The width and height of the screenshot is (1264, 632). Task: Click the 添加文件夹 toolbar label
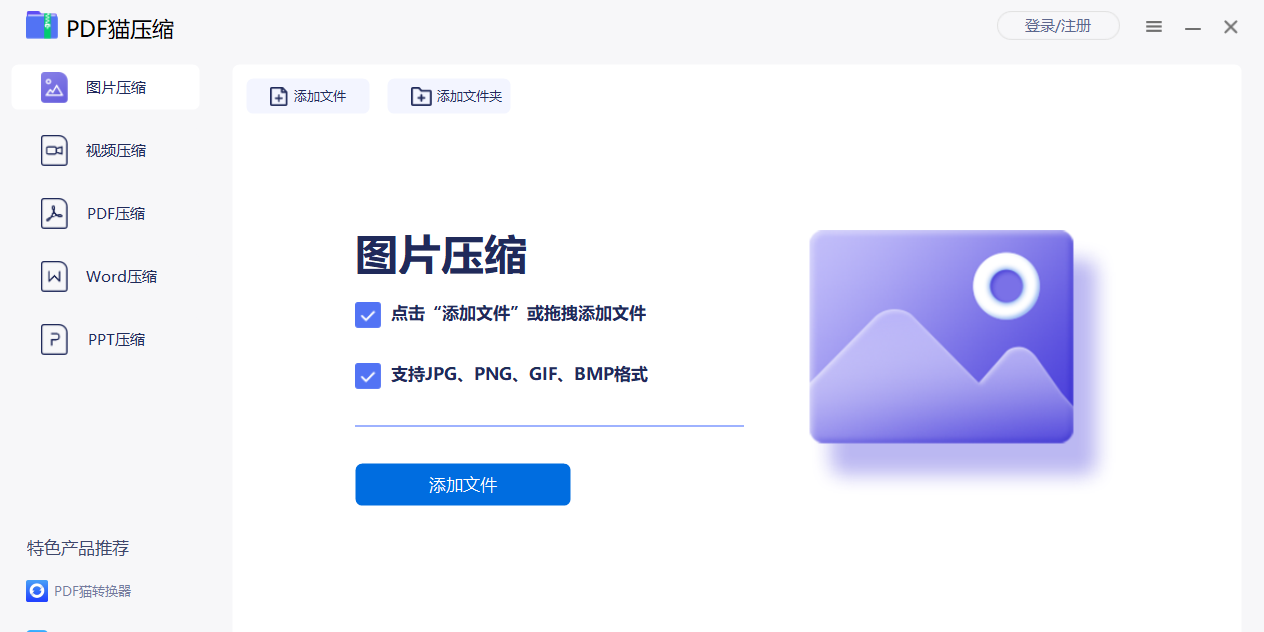[469, 97]
